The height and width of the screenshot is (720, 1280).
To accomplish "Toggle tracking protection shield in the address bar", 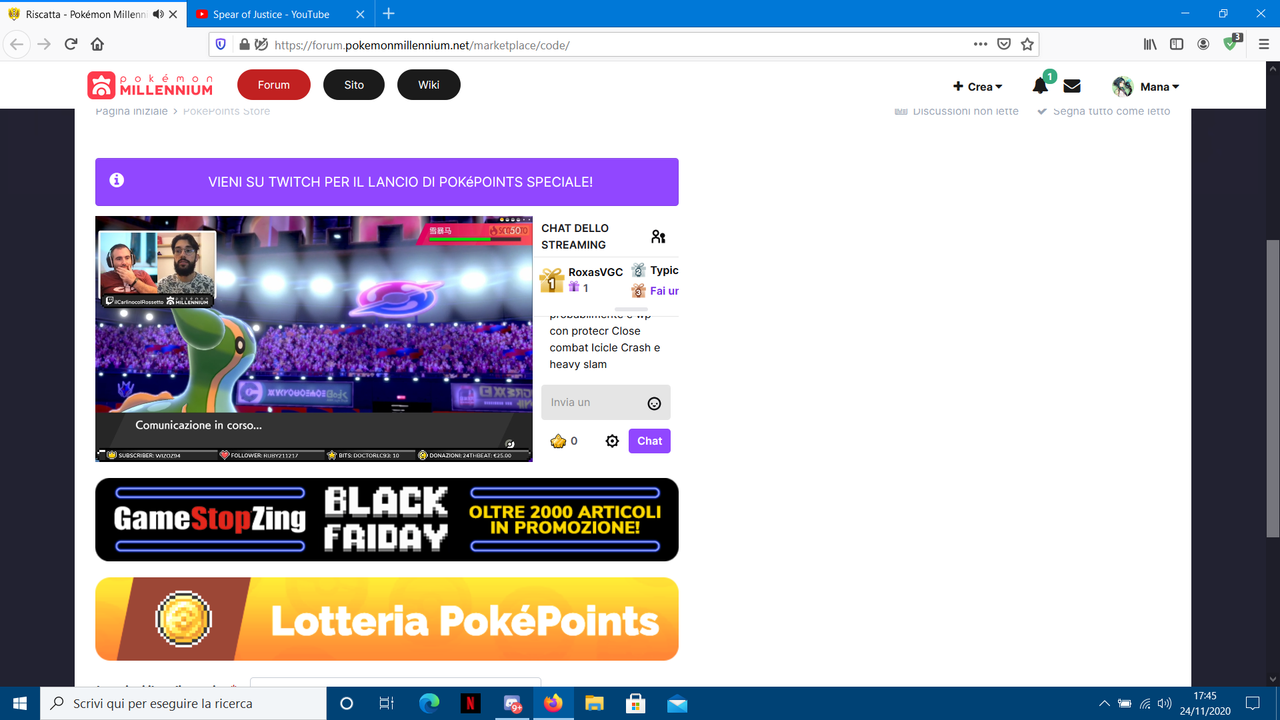I will (x=220, y=44).
